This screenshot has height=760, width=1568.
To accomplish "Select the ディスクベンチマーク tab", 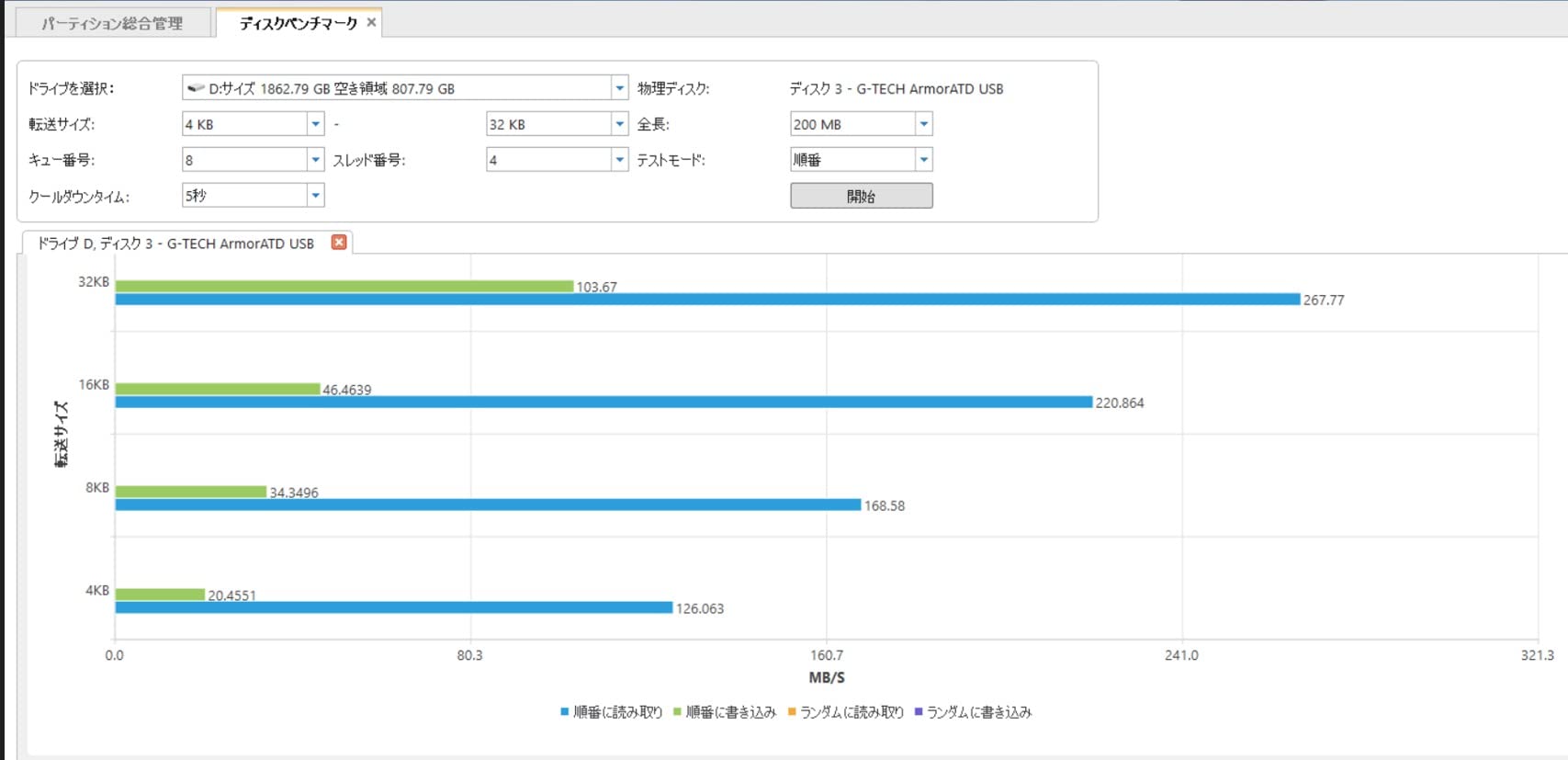I will click(x=297, y=23).
